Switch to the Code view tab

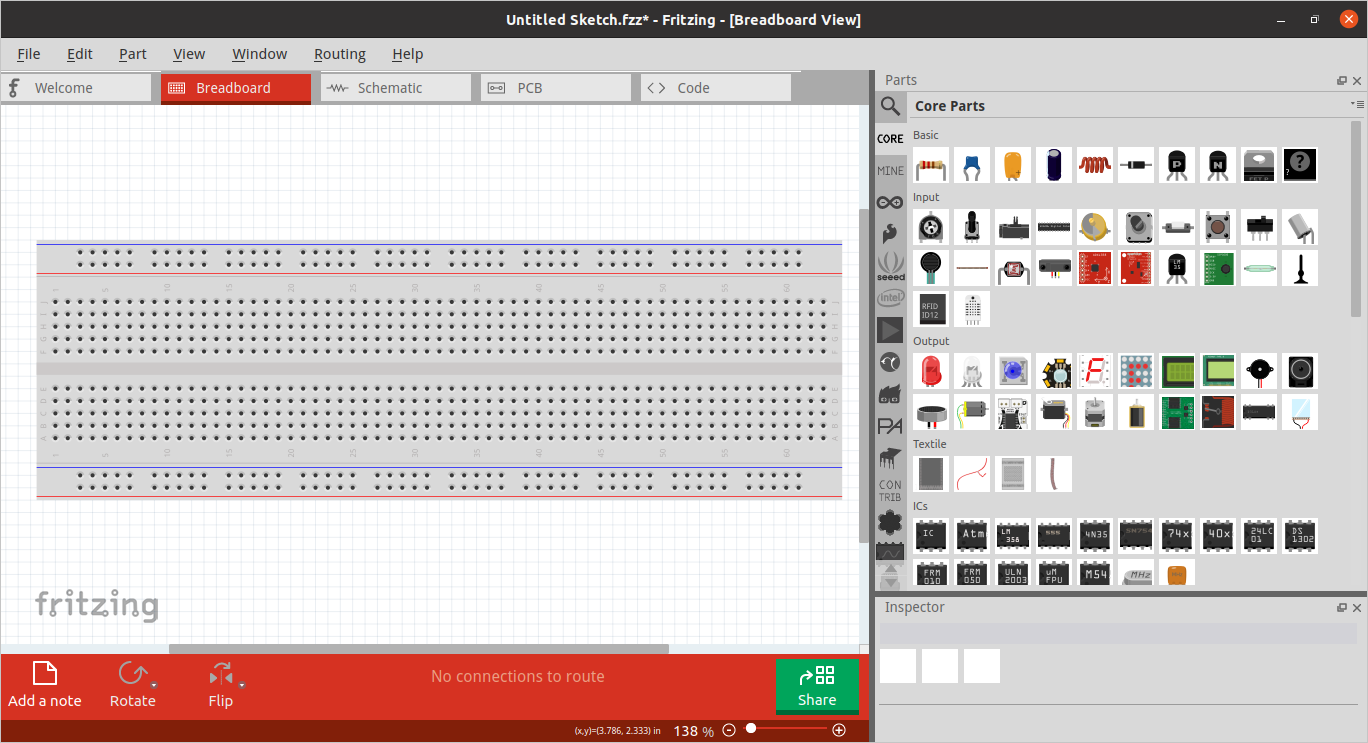[716, 88]
